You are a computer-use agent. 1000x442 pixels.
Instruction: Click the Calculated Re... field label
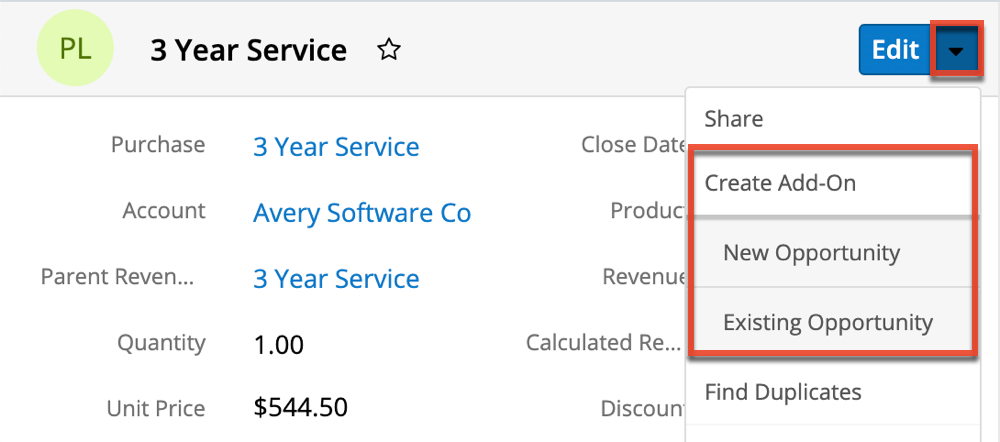606,343
